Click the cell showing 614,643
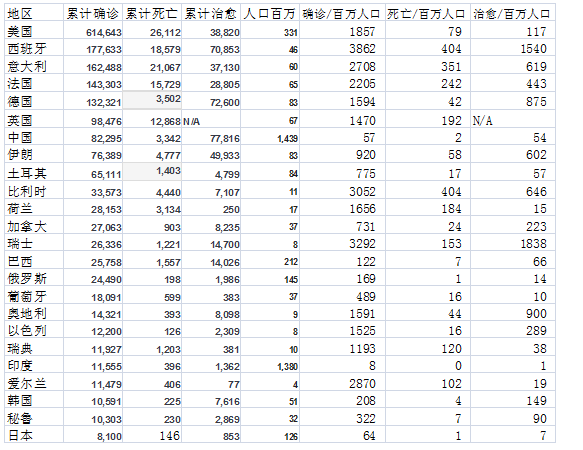Screen dimensions: 583x450 pos(93,30)
